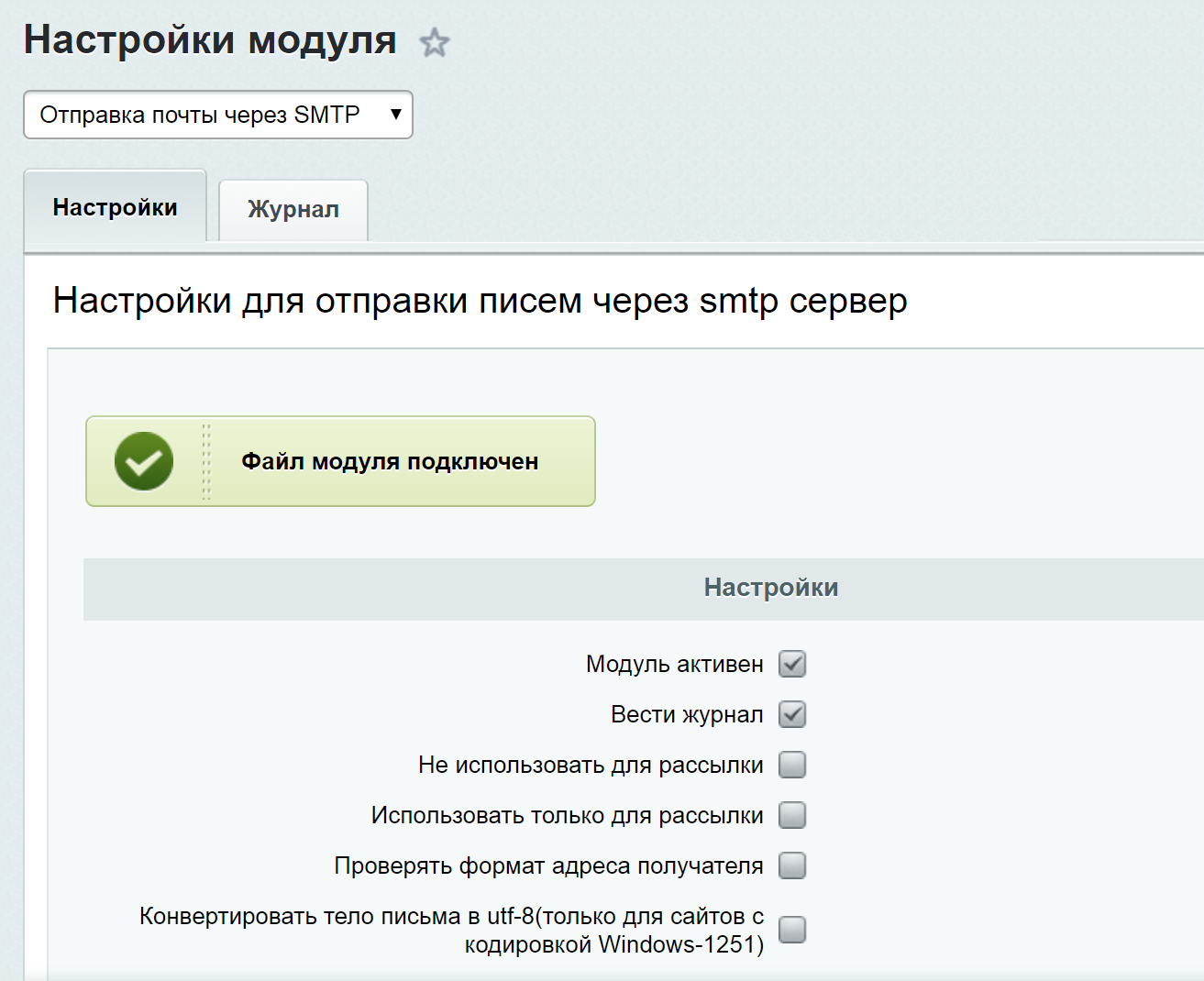Viewport: 1204px width, 981px height.
Task: Add page to favorites with star icon
Action: click(435, 42)
